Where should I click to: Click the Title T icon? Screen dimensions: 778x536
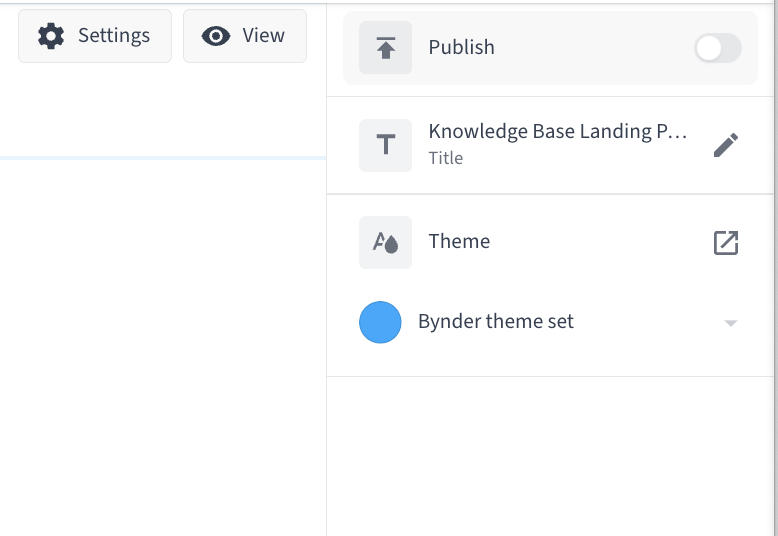[386, 145]
